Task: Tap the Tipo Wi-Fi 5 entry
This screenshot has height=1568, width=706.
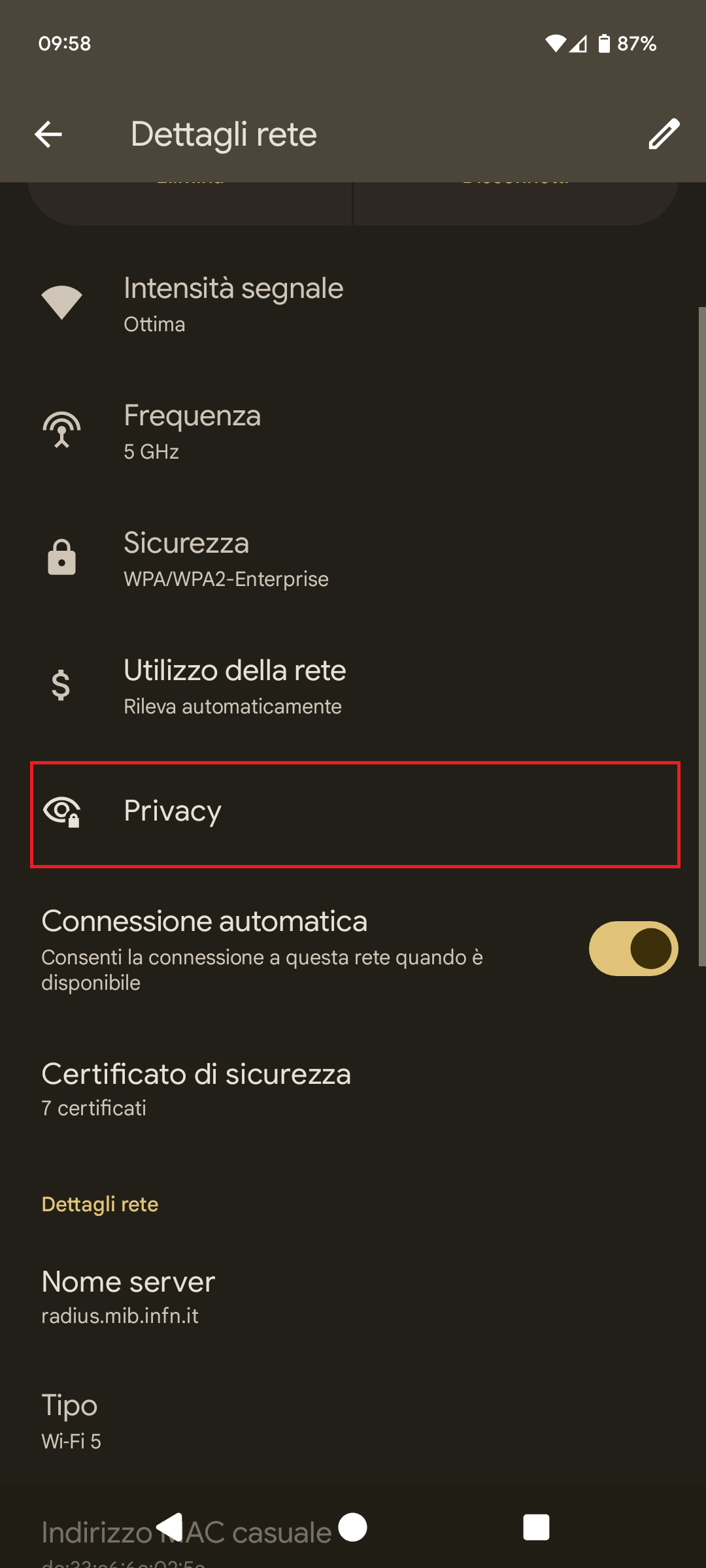Action: [353, 1422]
